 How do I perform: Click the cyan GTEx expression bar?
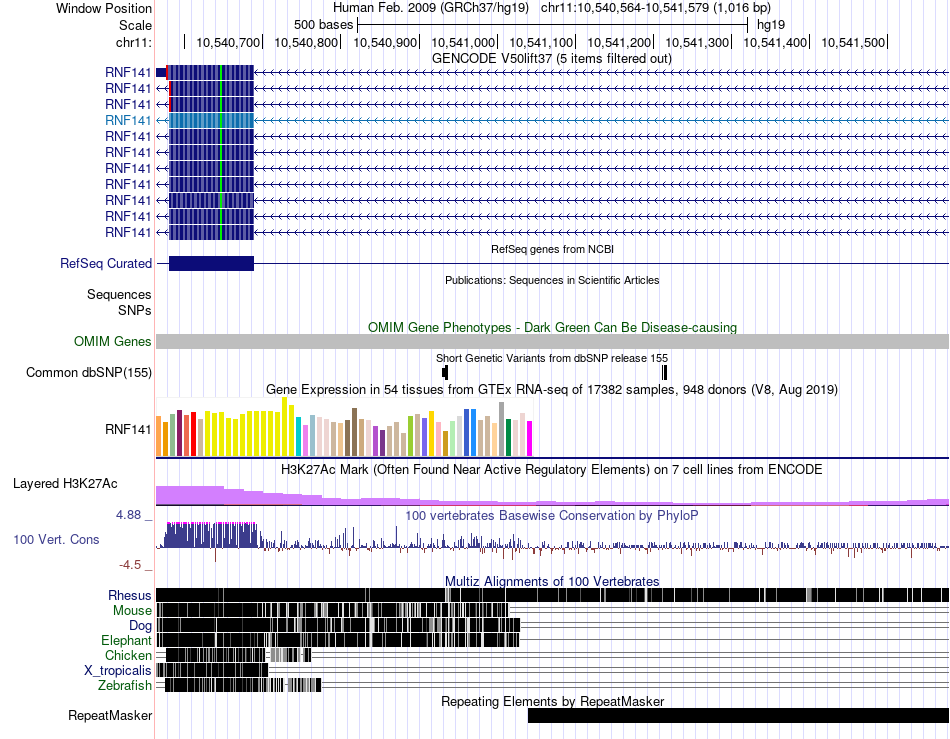tap(299, 436)
